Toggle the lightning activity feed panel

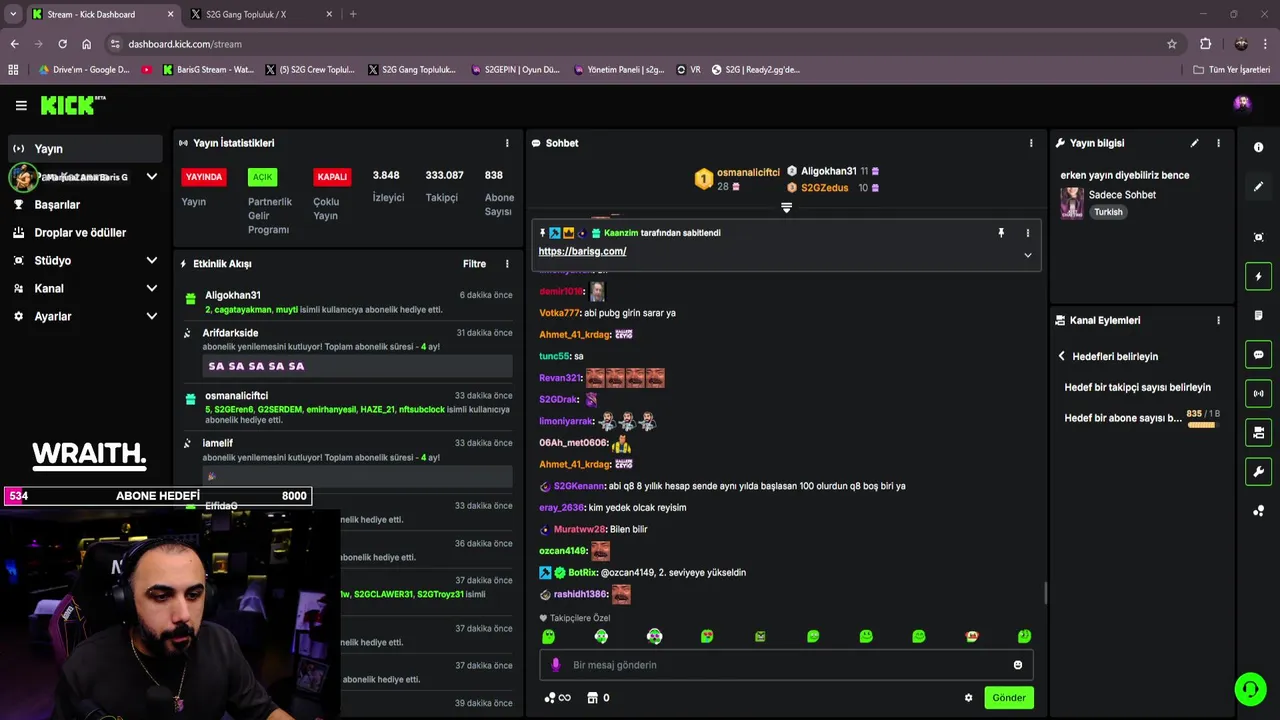pyautogui.click(x=1258, y=276)
